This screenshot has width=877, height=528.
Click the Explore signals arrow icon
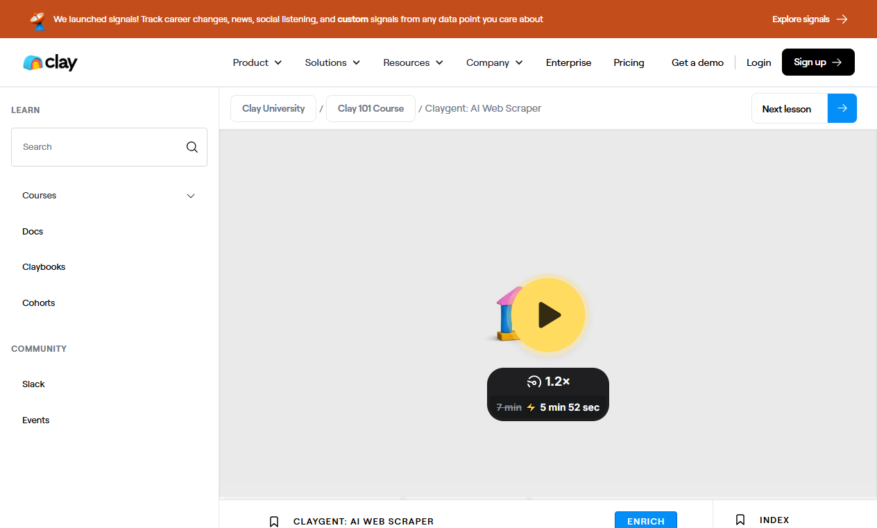click(842, 19)
